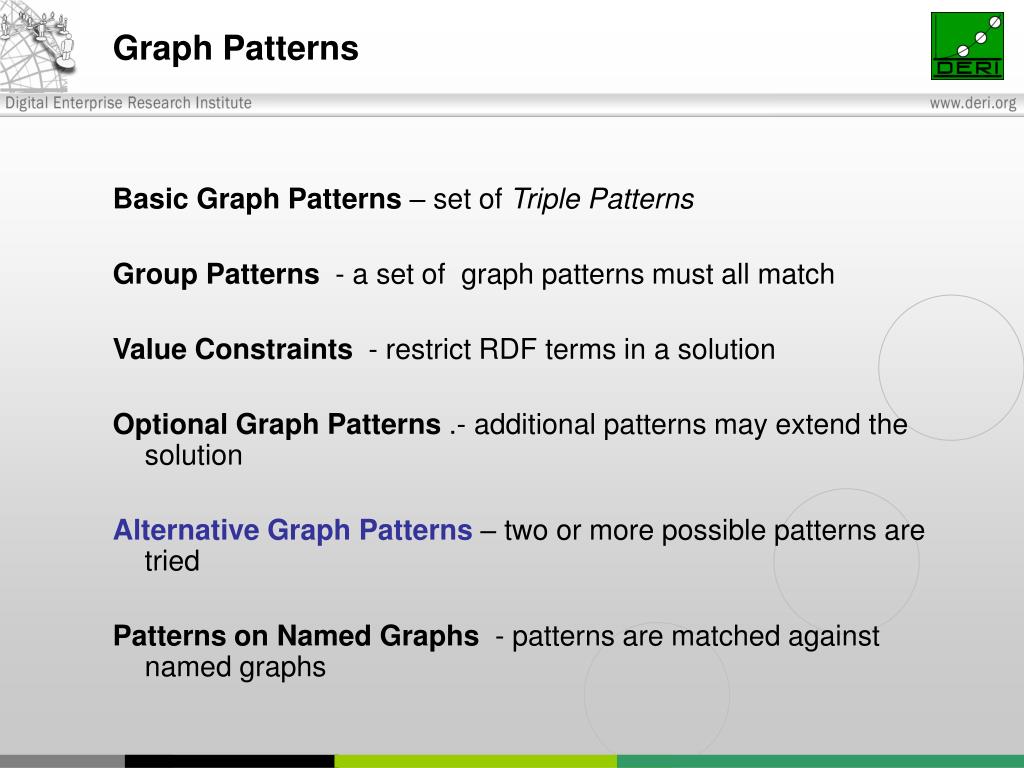Click the Optional Graph Patterns heading

tap(277, 424)
